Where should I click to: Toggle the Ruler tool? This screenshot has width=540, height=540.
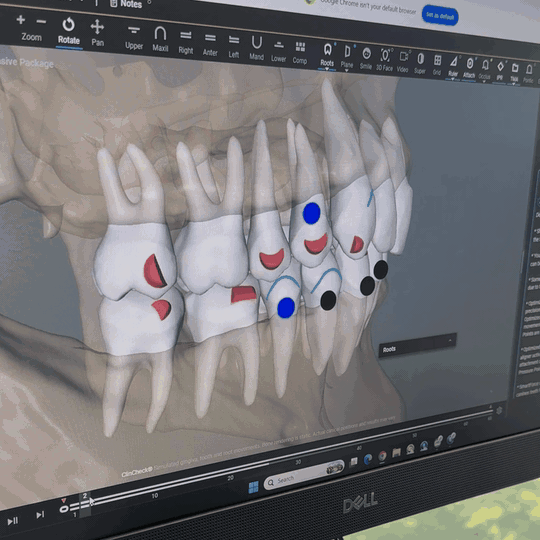point(453,66)
